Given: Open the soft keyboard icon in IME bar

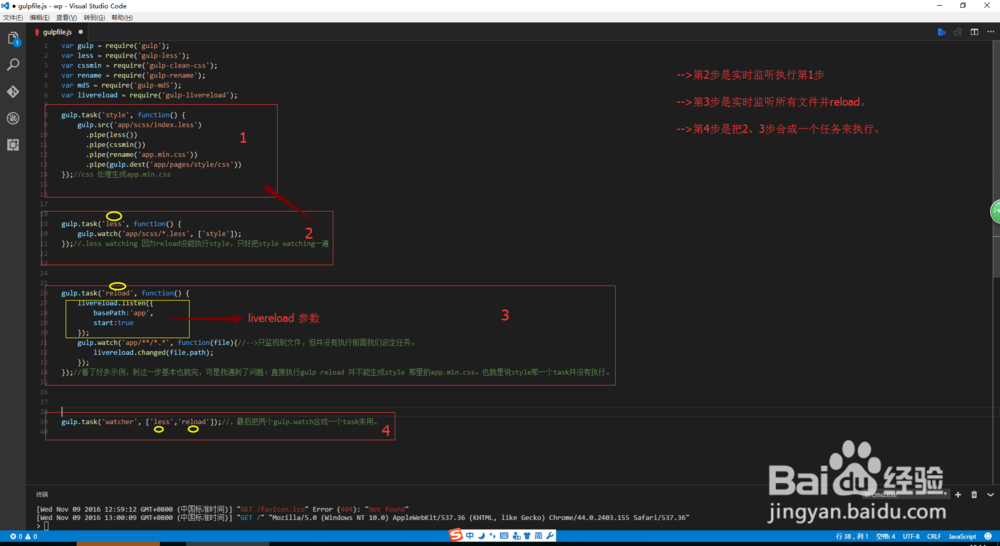Looking at the screenshot, I should coord(504,536).
